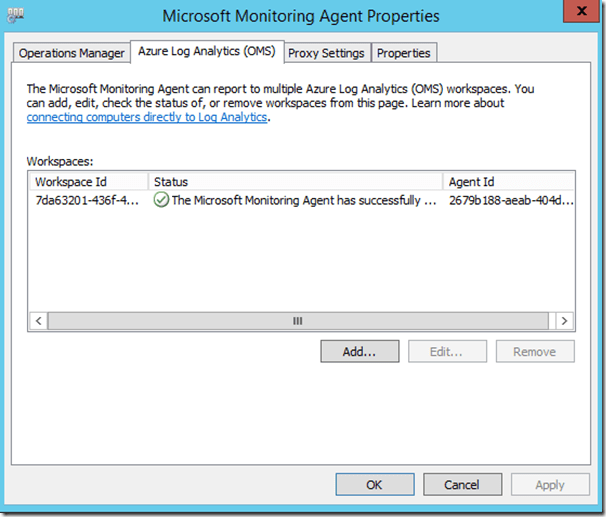Open the Proxy Settings tab
This screenshot has height=517, width=606.
326,53
